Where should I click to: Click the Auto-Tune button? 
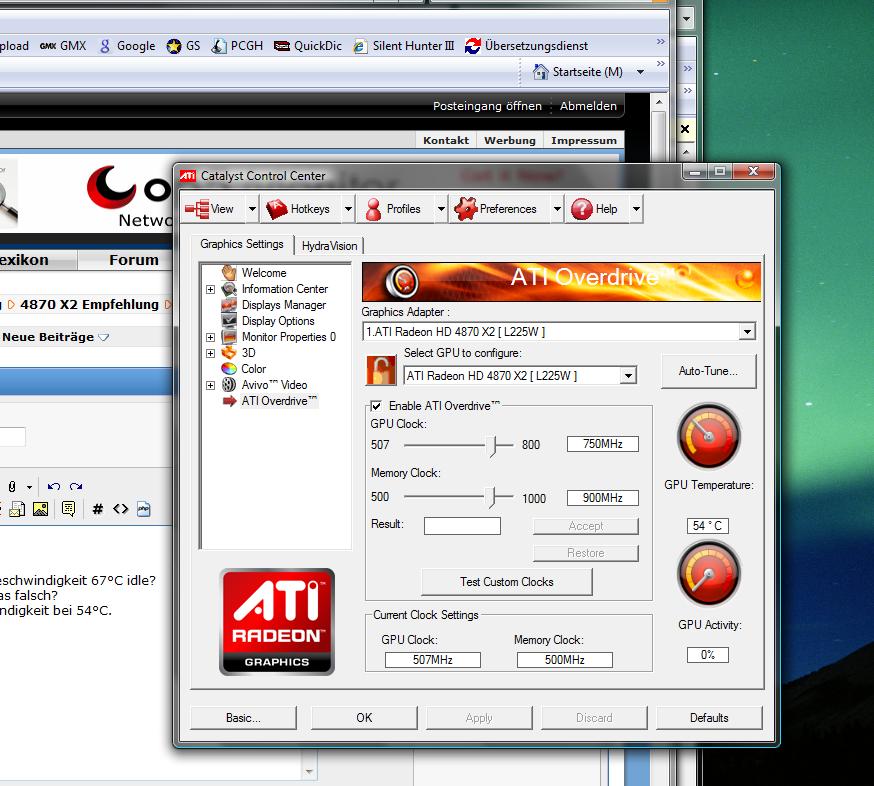click(x=708, y=371)
